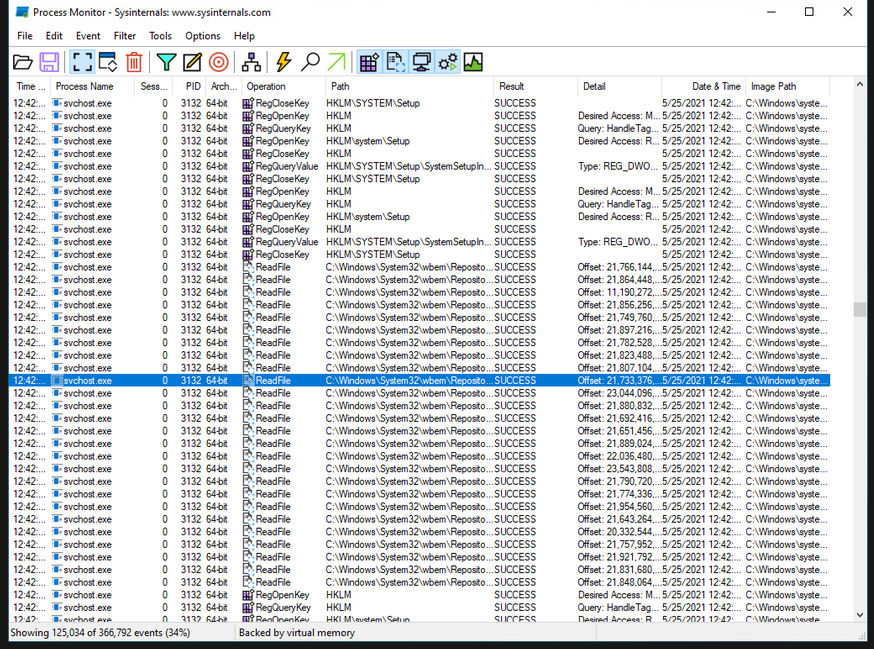Select the ReadFile row with offset 21,766,144

(x=420, y=267)
